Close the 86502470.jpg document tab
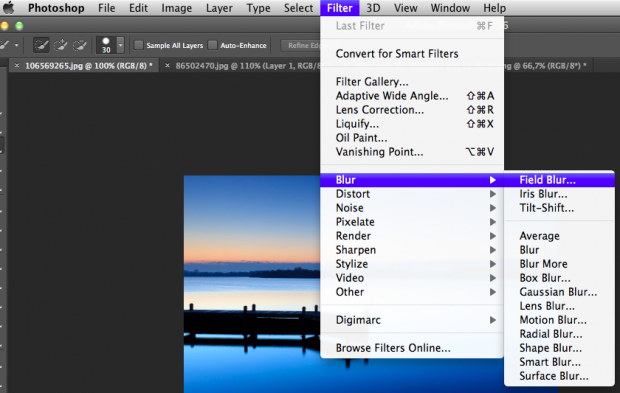This screenshot has height=393, width=620. tap(167, 66)
